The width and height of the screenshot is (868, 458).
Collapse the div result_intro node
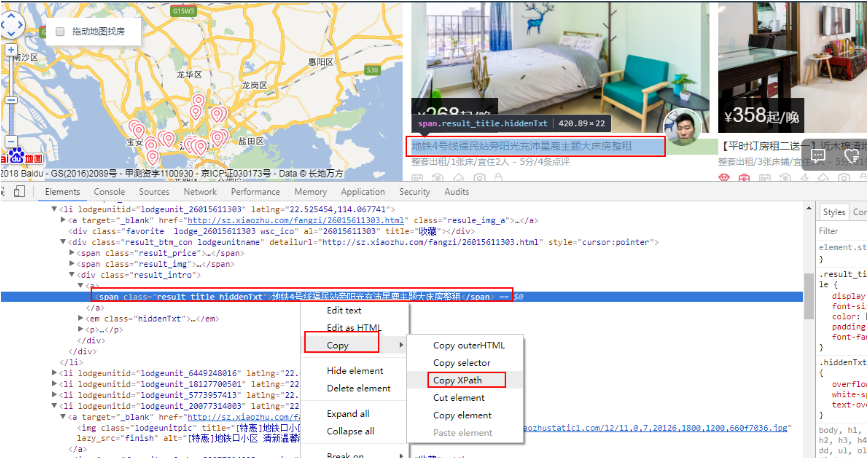pos(72,275)
